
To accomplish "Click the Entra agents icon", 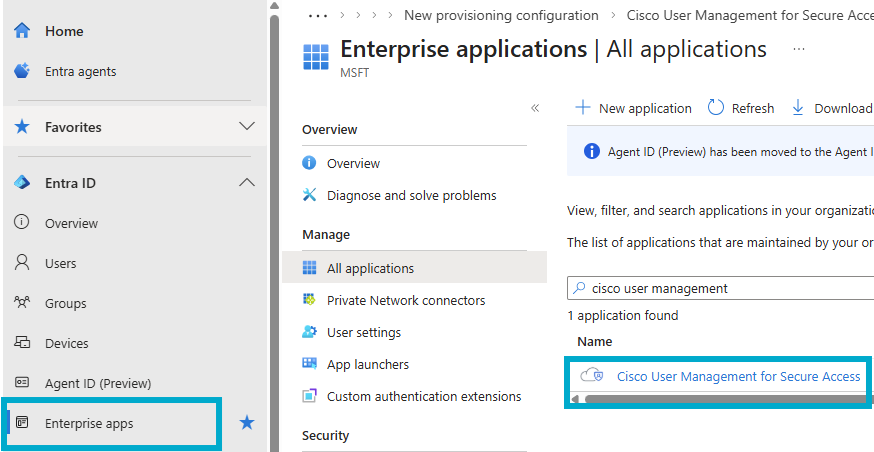I will (x=22, y=71).
